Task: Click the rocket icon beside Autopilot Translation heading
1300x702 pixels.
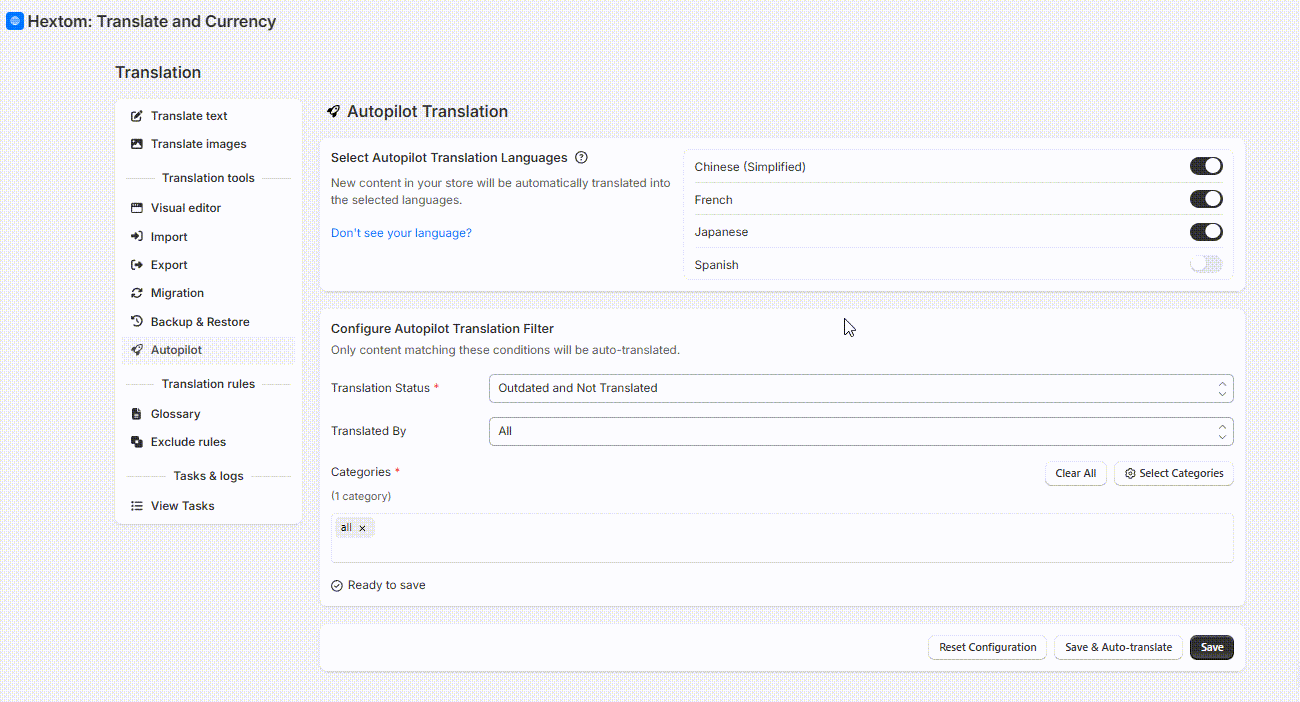Action: coord(334,112)
